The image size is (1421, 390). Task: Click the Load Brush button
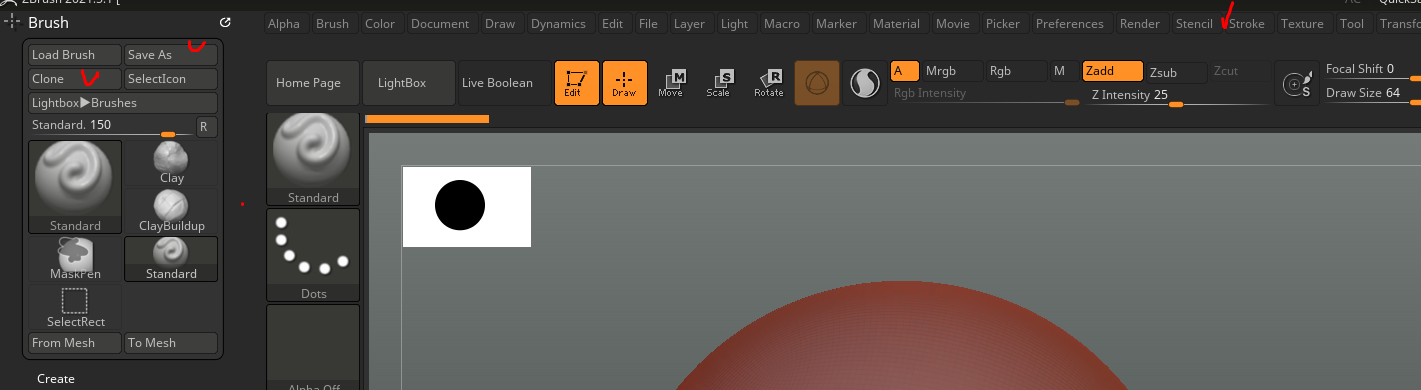[75, 55]
